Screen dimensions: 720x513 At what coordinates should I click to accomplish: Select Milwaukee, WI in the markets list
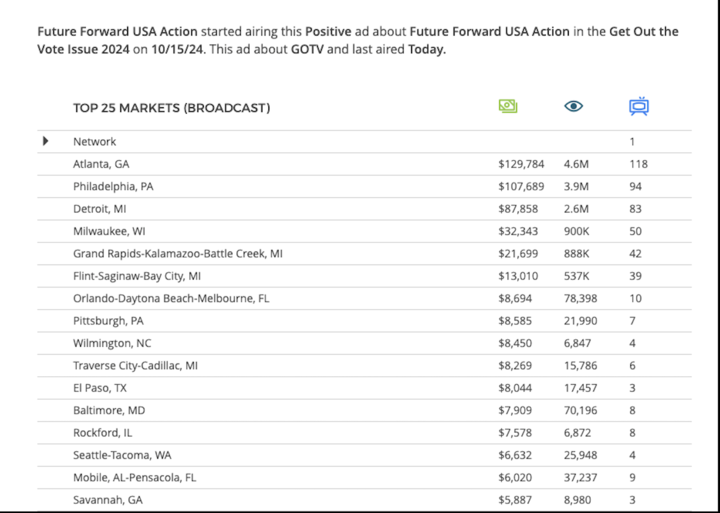tap(109, 231)
